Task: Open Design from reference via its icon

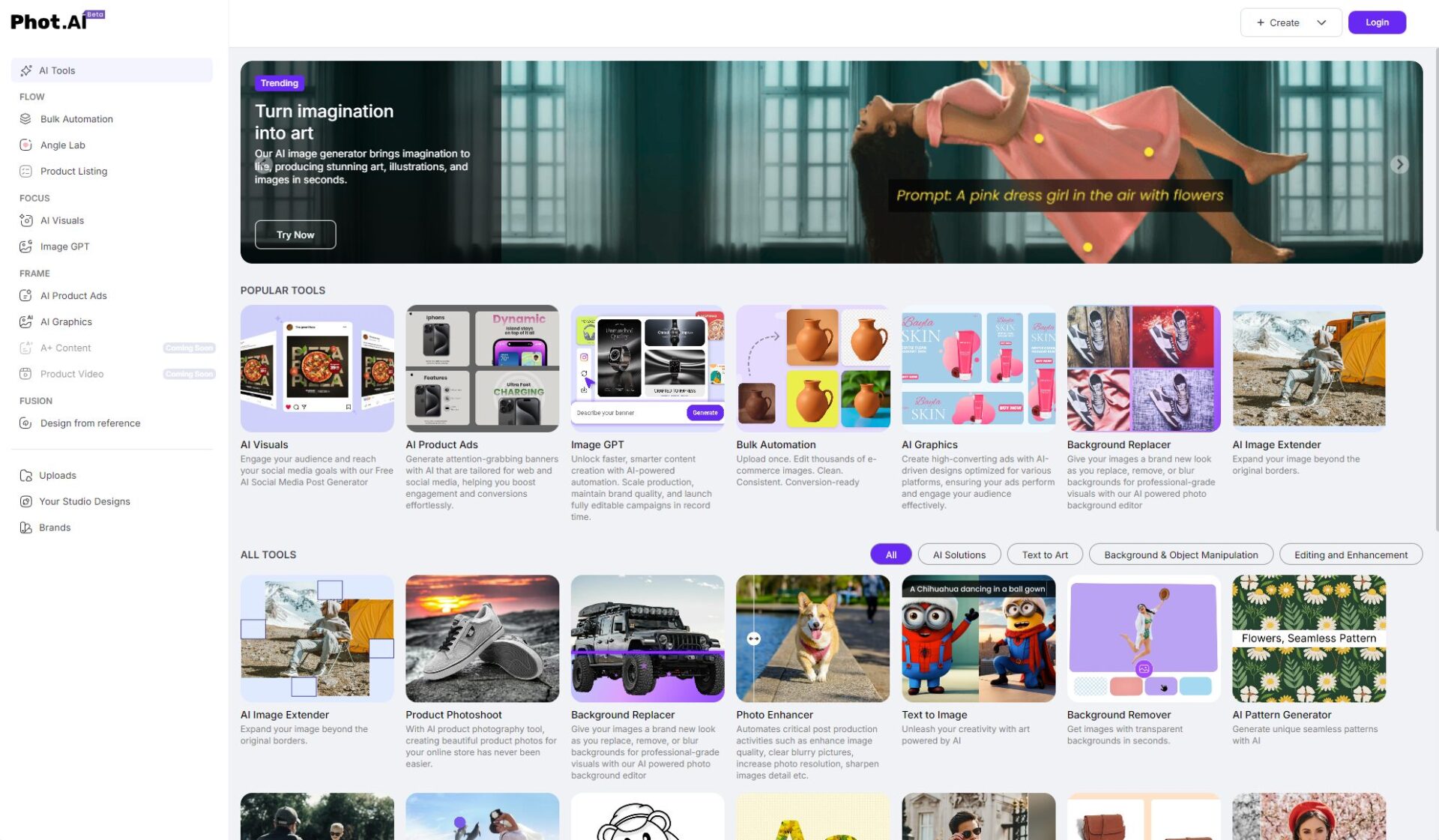Action: 25,423
